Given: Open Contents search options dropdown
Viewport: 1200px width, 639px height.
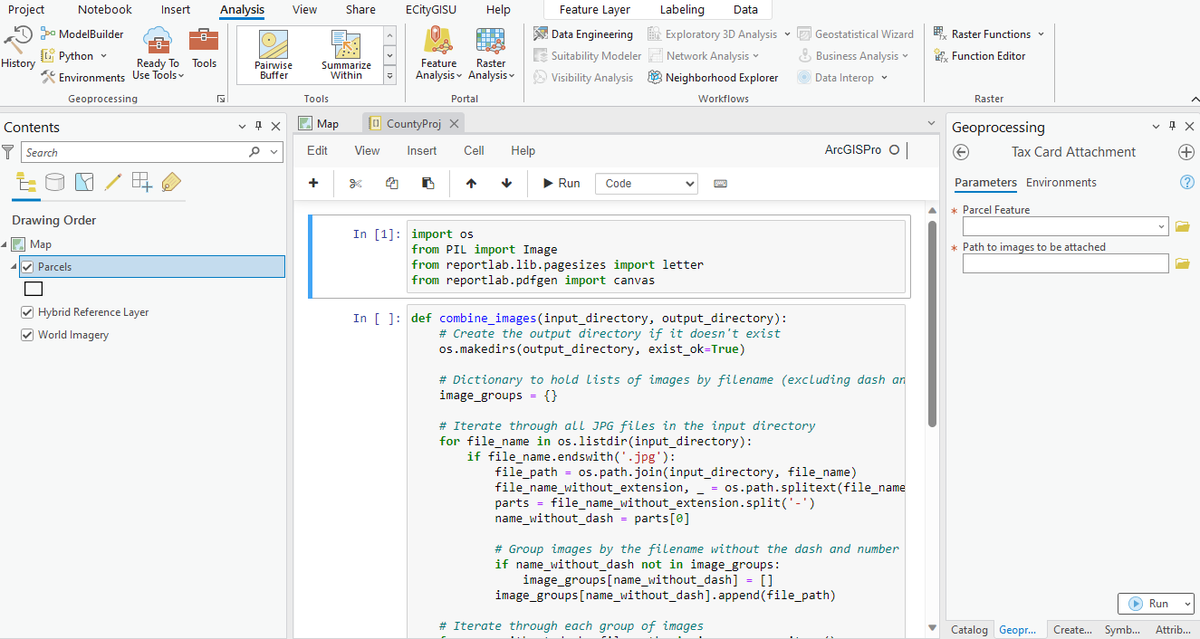Looking at the screenshot, I should click(276, 152).
